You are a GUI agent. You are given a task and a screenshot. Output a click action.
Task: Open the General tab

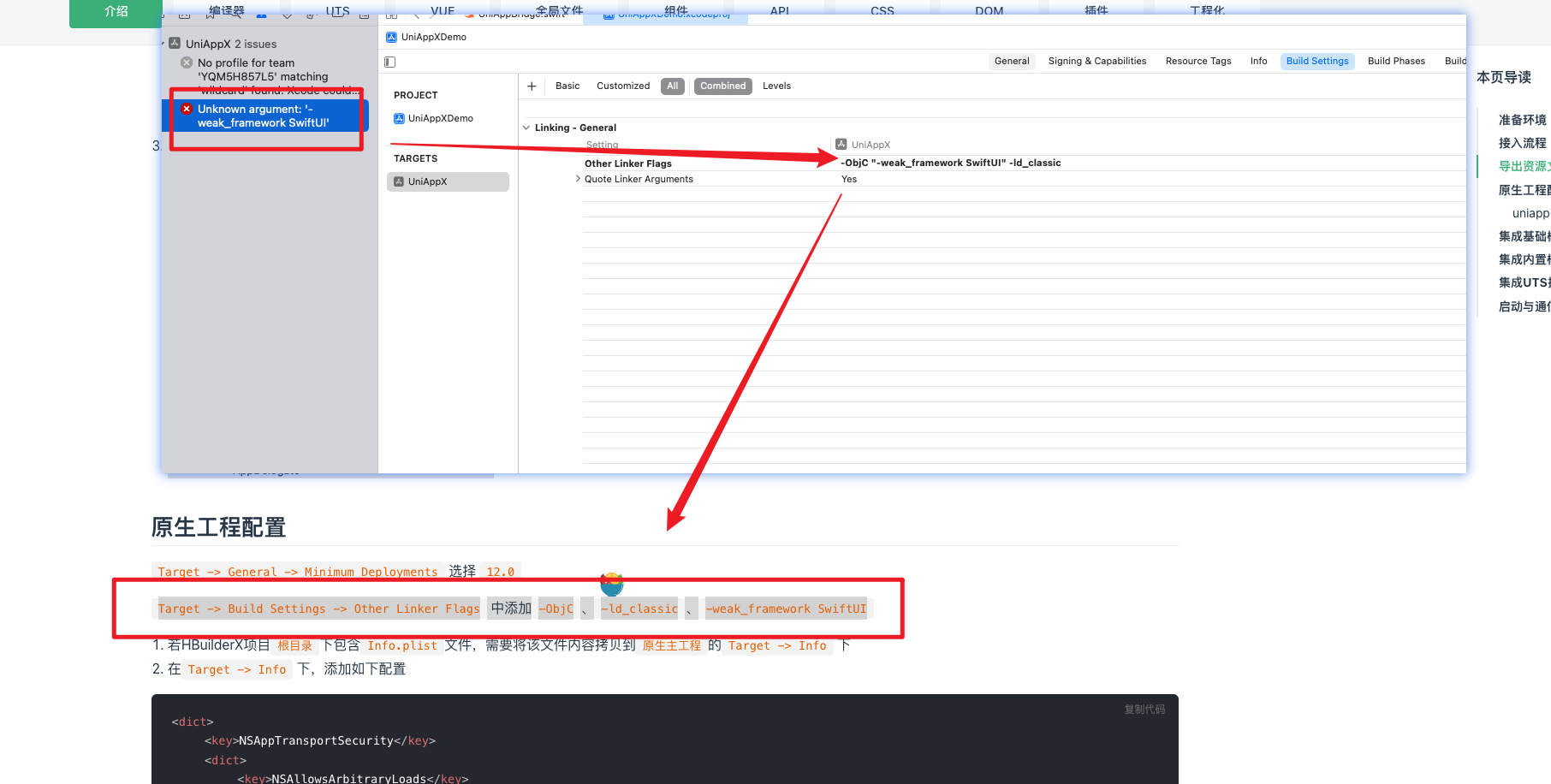(x=1012, y=61)
